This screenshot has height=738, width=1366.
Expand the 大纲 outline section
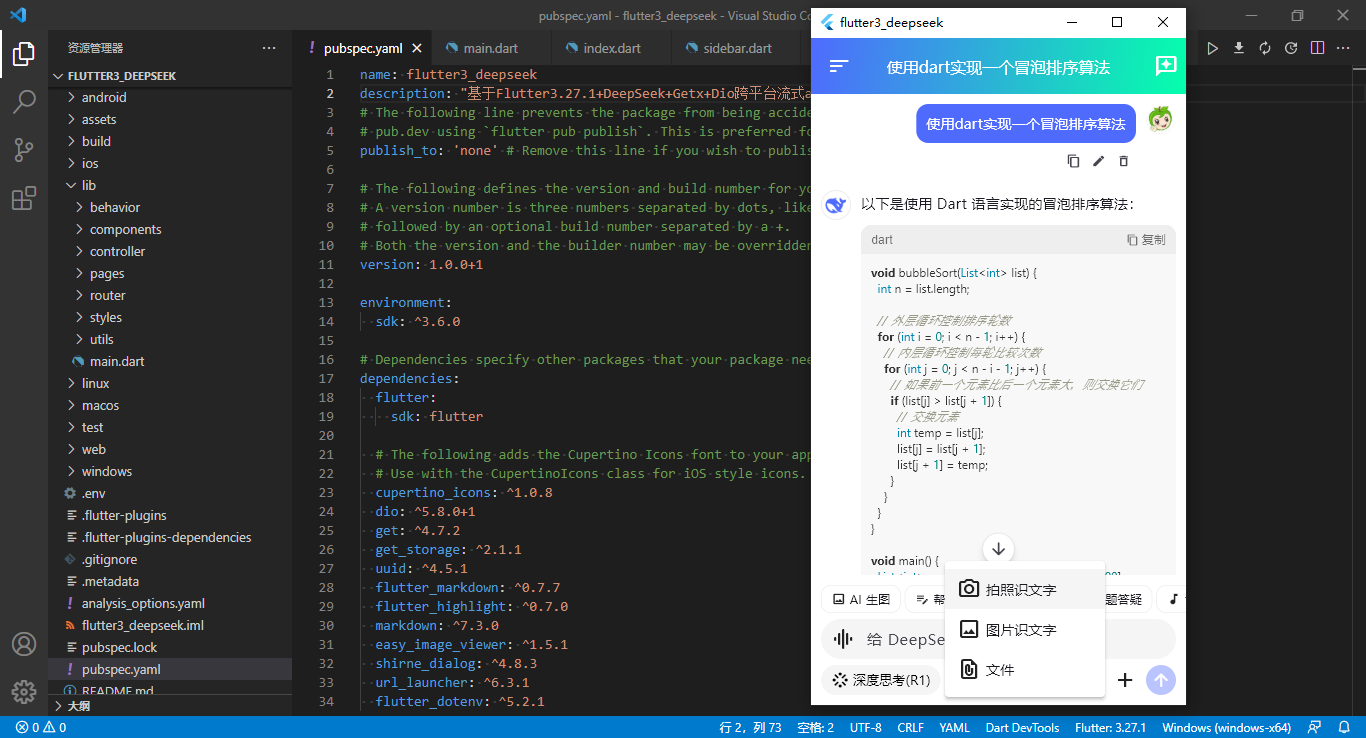(x=78, y=705)
